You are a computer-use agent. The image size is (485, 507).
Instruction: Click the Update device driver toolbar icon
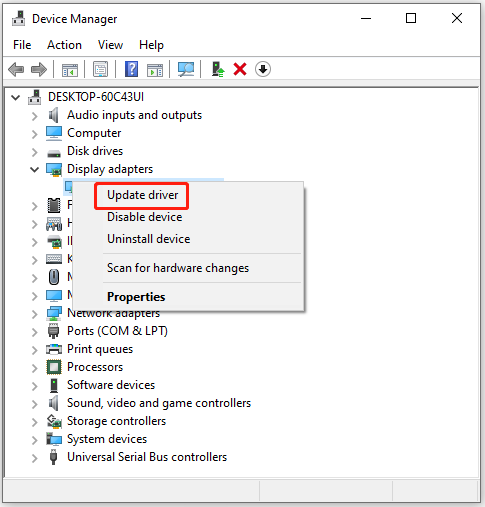[218, 69]
